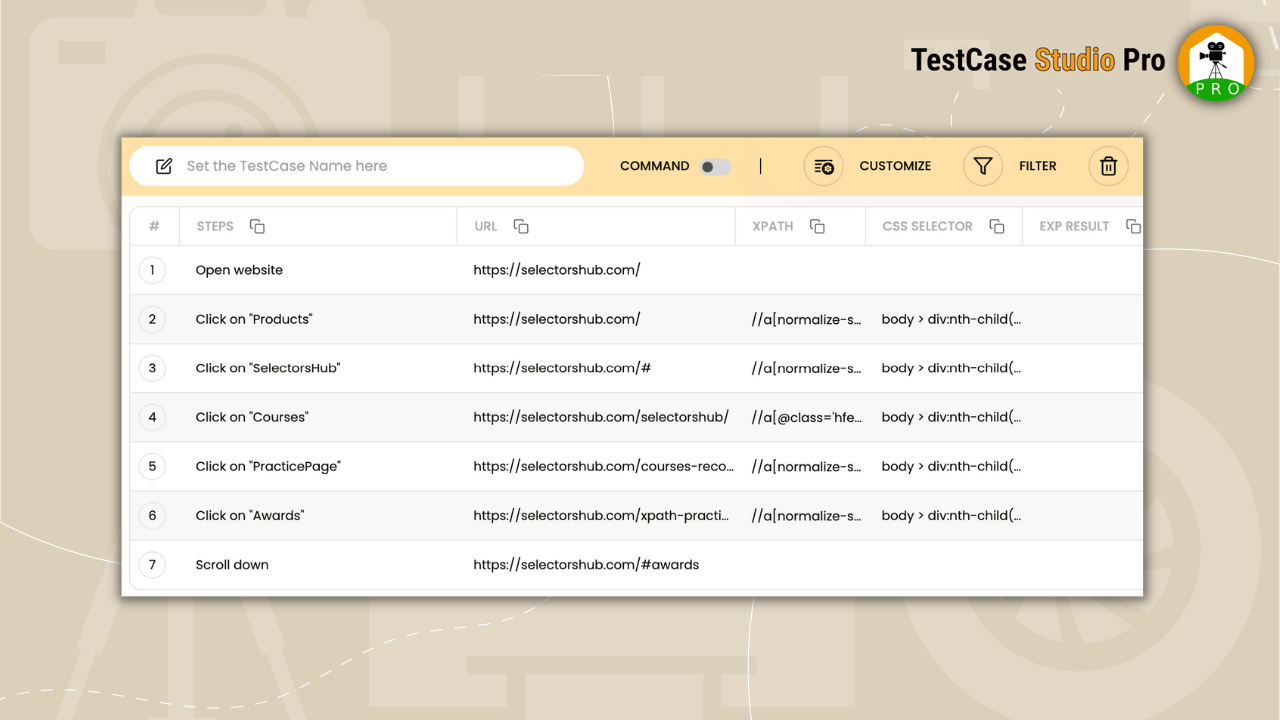Click the Filter funnel icon
The width and height of the screenshot is (1280, 720).
(x=982, y=166)
